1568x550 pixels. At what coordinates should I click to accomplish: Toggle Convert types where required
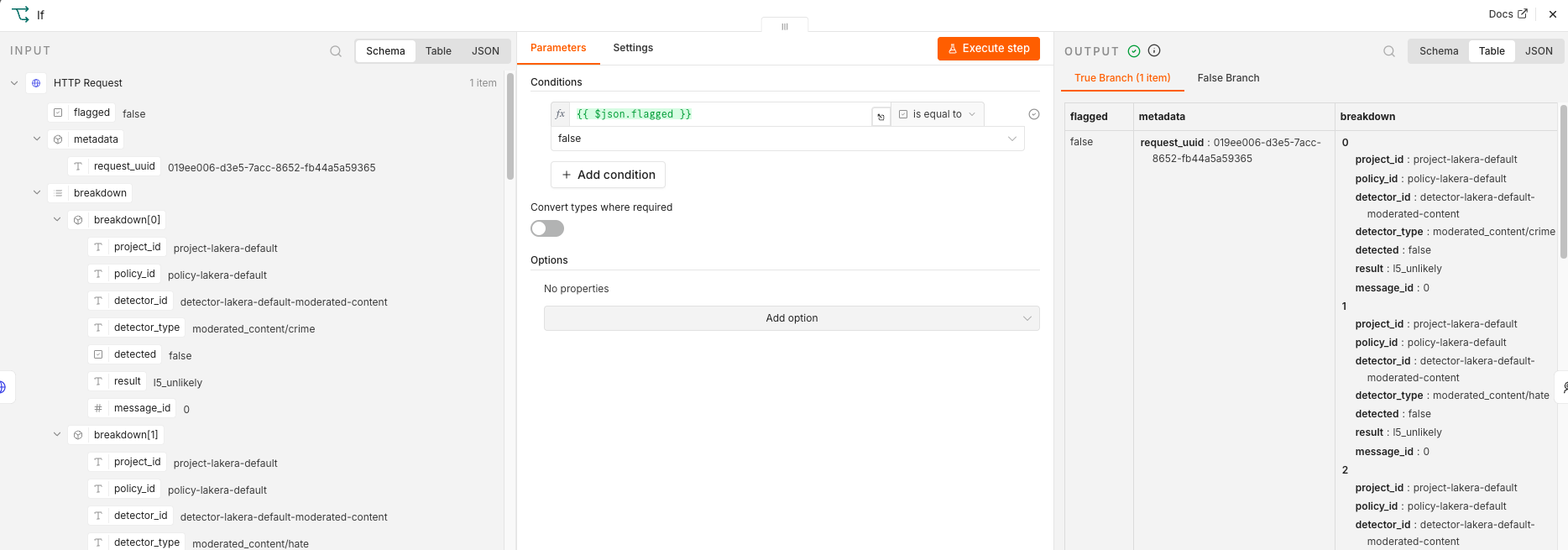[547, 228]
